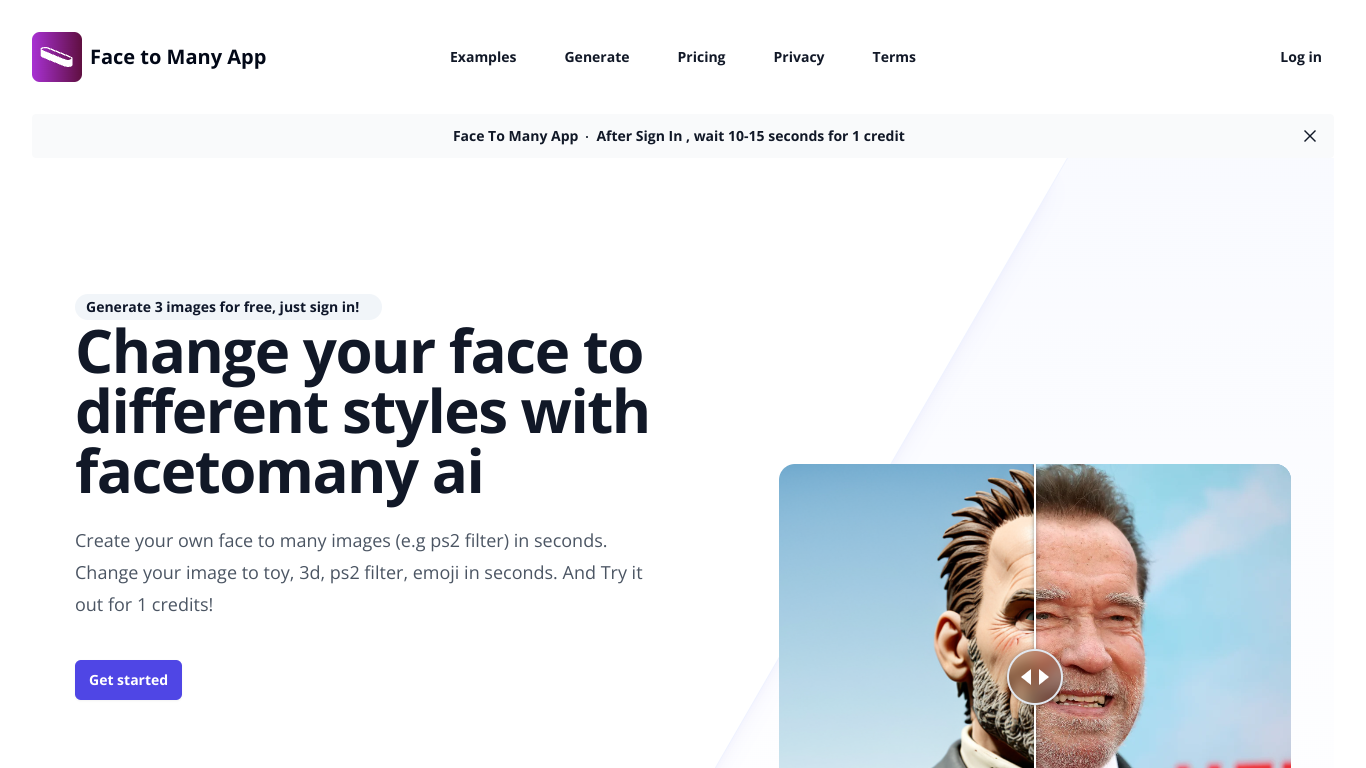This screenshot has width=1366, height=768.
Task: Open the Face to Many App home title
Action: pos(178,57)
